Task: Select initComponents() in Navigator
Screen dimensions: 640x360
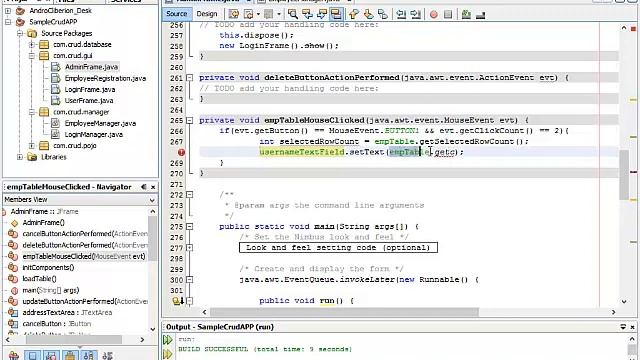Action: pyautogui.click(x=48, y=267)
